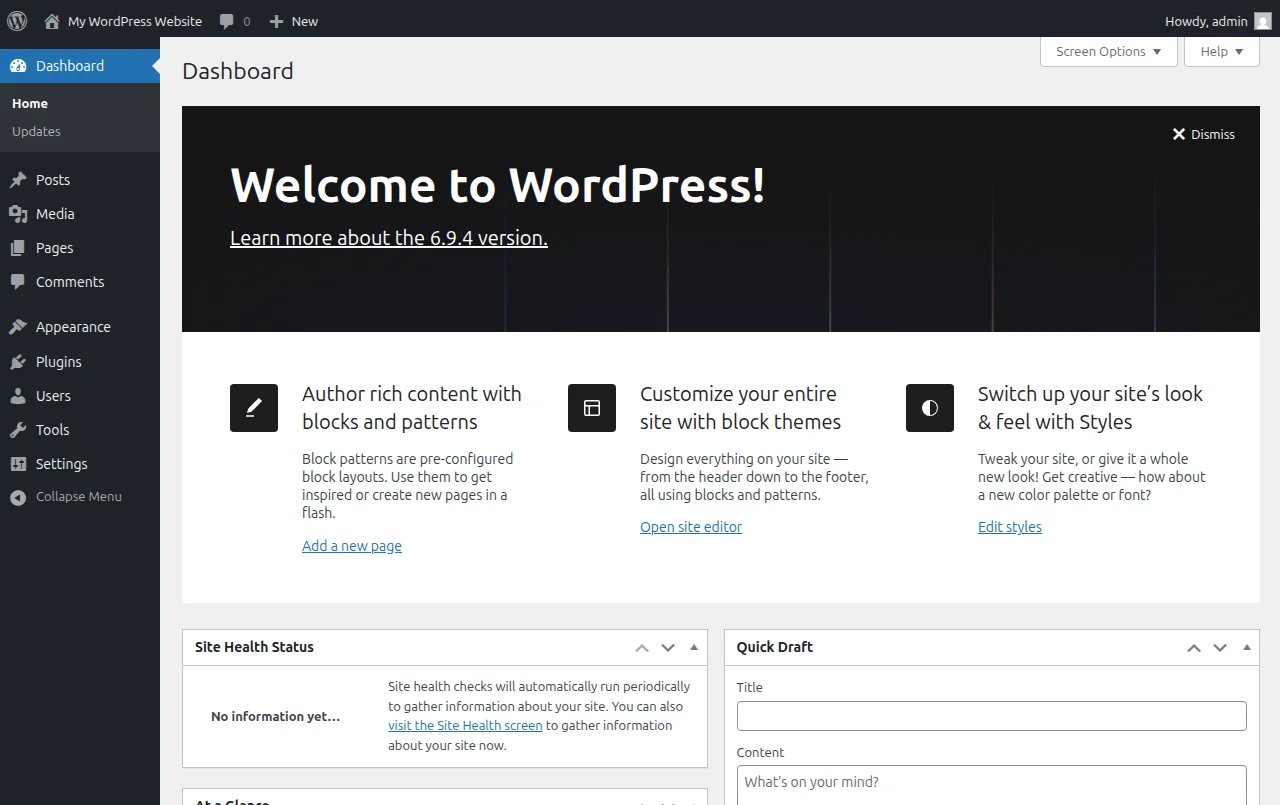
Task: Select the Media library icon
Action: pyautogui.click(x=17, y=213)
